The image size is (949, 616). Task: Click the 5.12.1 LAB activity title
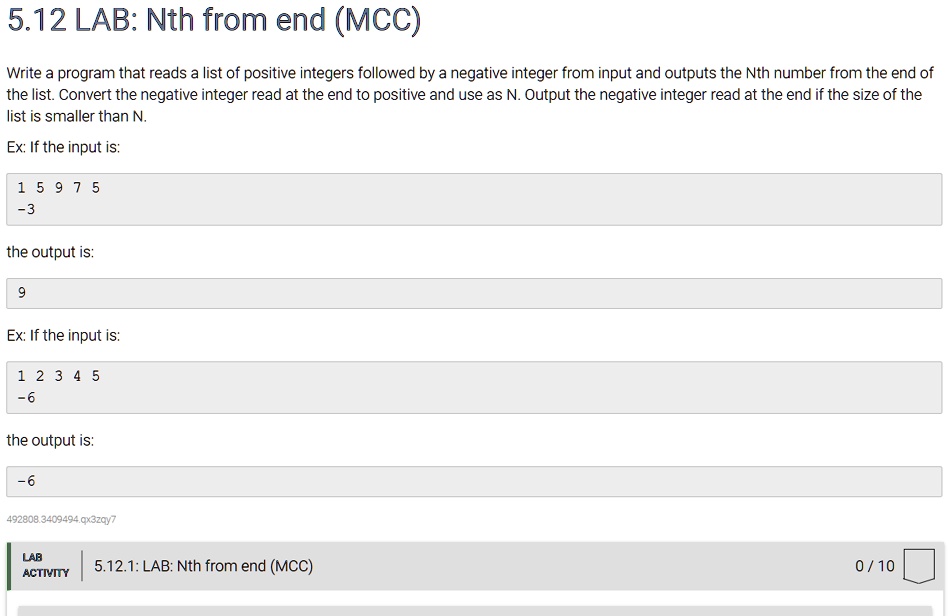click(203, 566)
